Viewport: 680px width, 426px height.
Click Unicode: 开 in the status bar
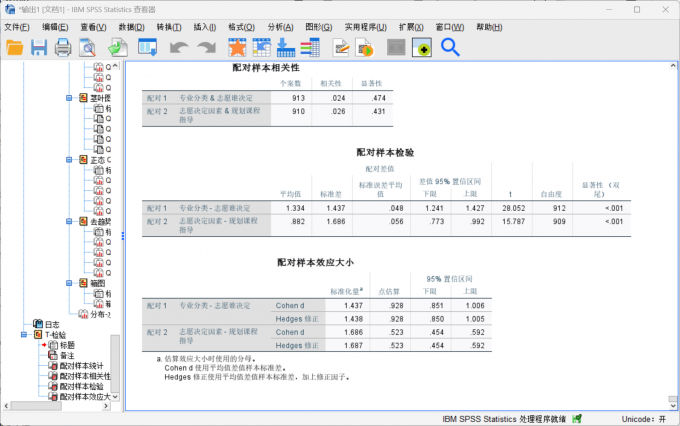[x=644, y=419]
